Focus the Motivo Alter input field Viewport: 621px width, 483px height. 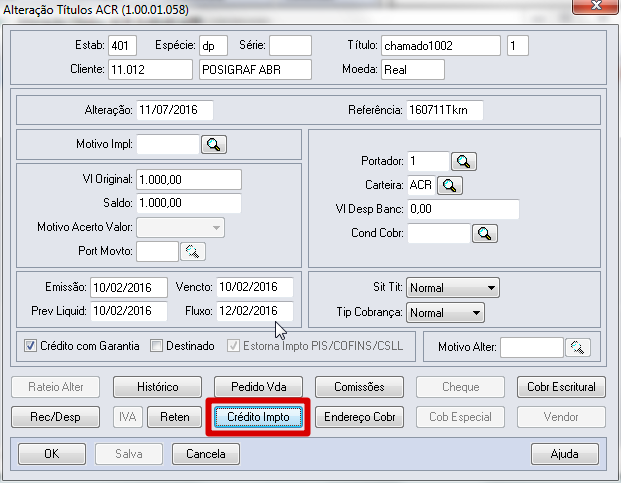pyautogui.click(x=532, y=348)
